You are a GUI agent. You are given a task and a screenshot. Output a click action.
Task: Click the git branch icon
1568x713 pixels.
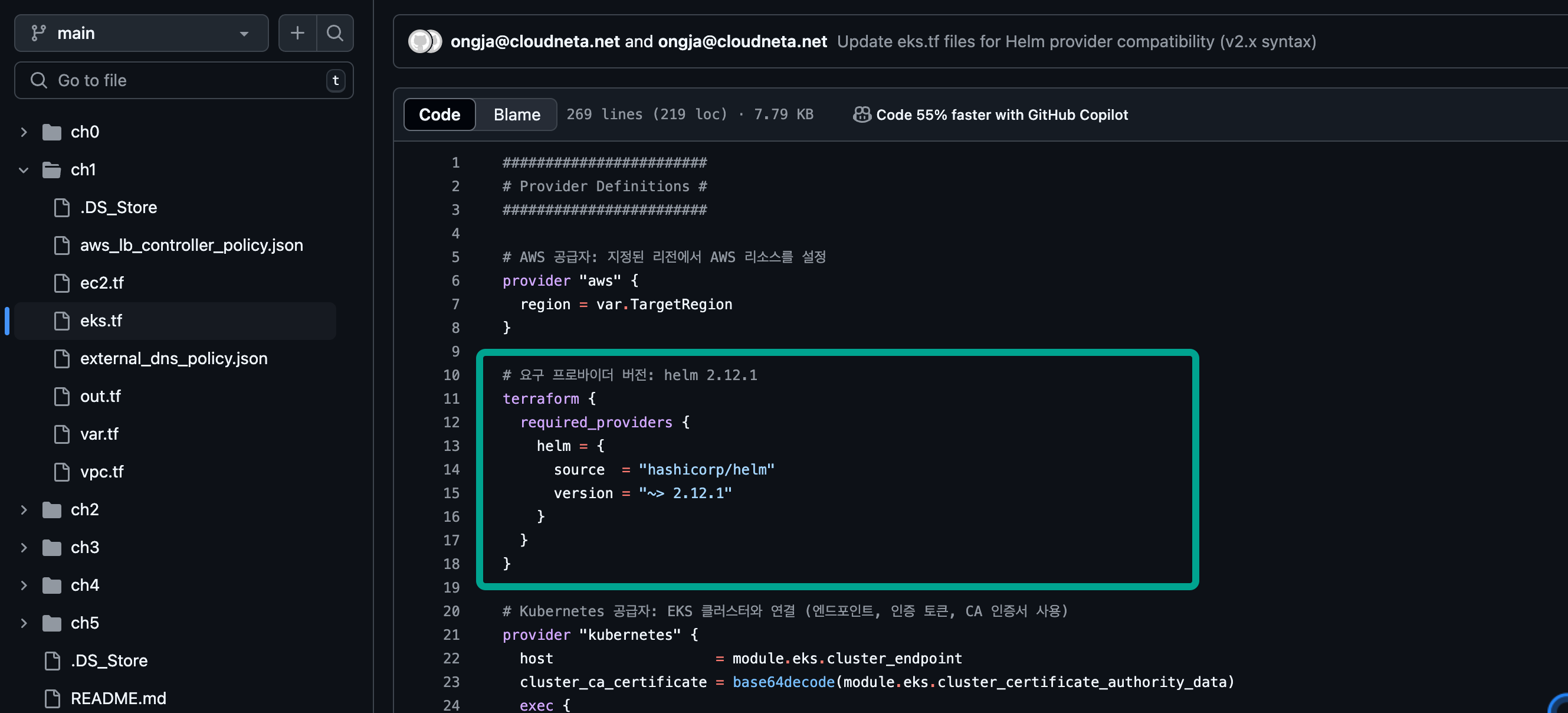39,33
